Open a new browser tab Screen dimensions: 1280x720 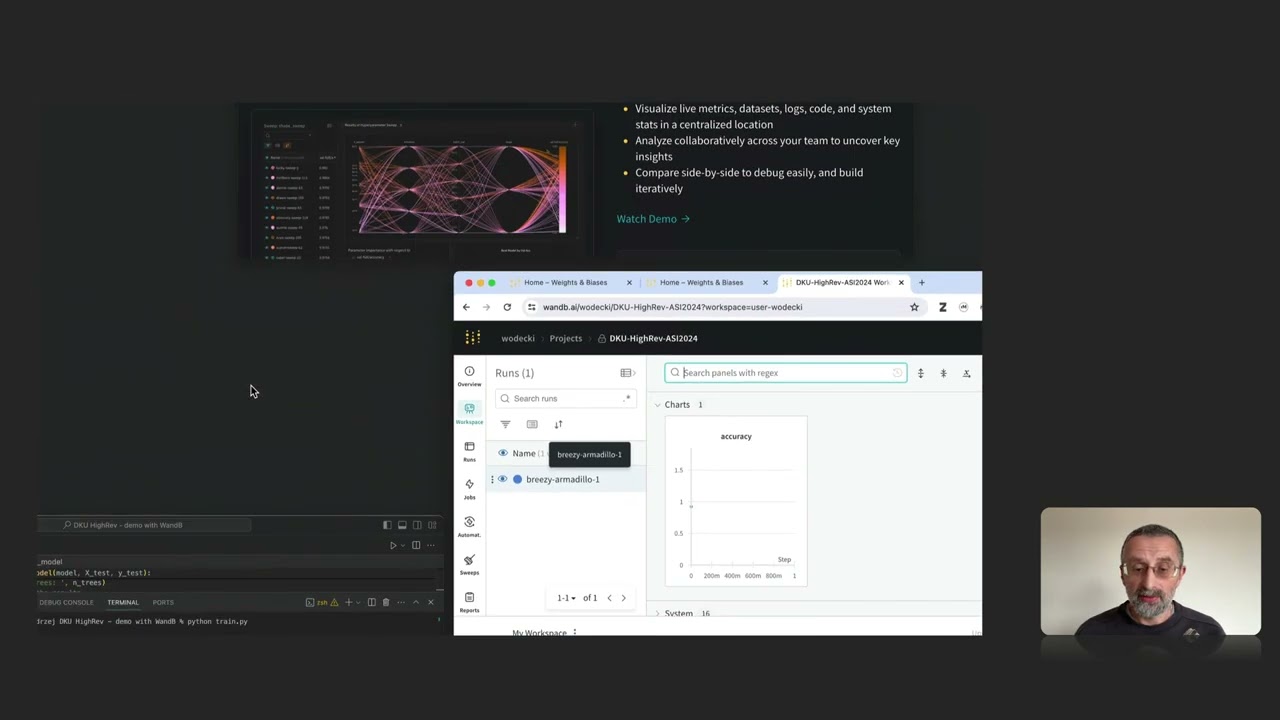[x=921, y=282]
